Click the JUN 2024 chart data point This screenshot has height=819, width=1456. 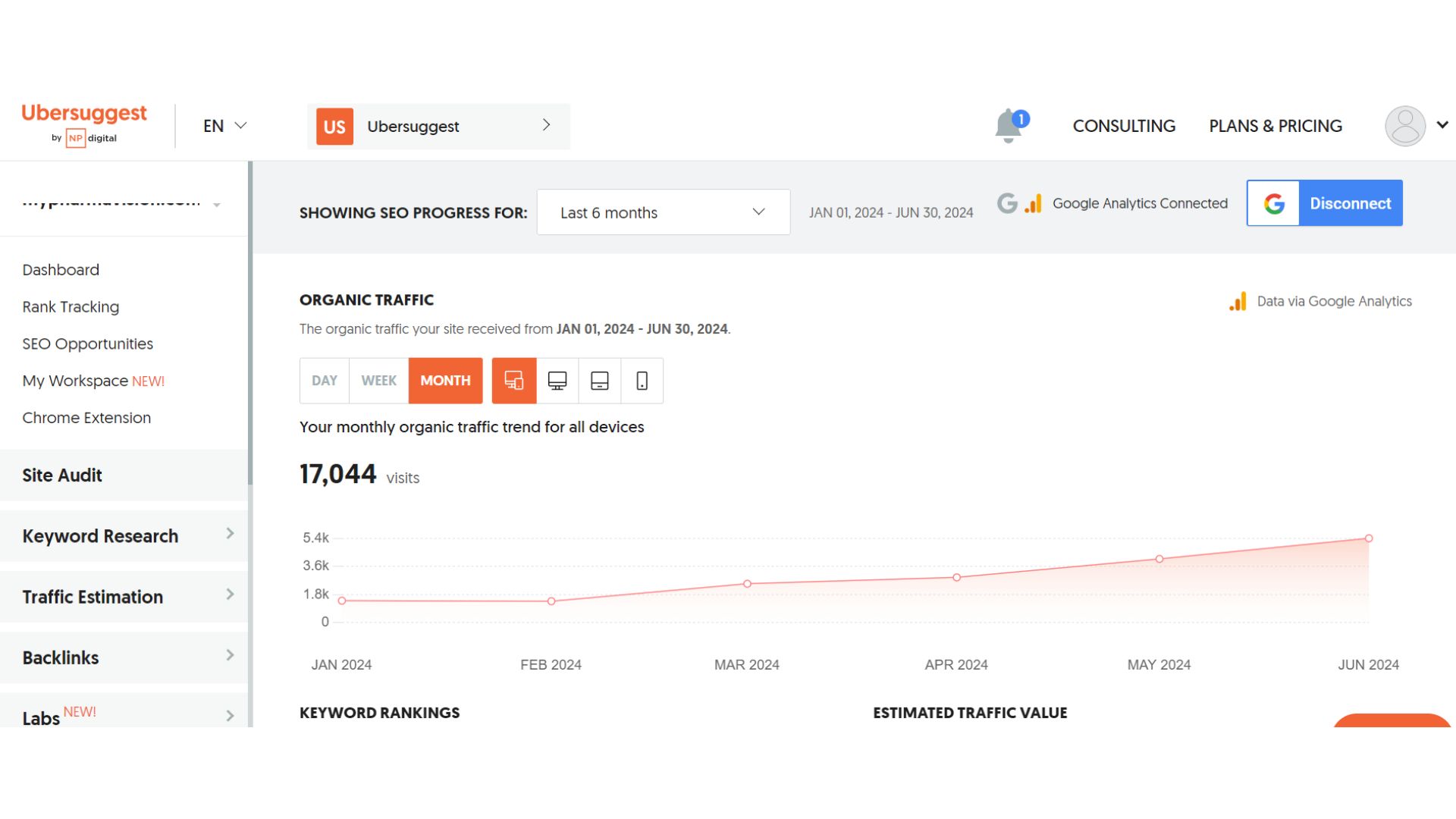(1369, 538)
